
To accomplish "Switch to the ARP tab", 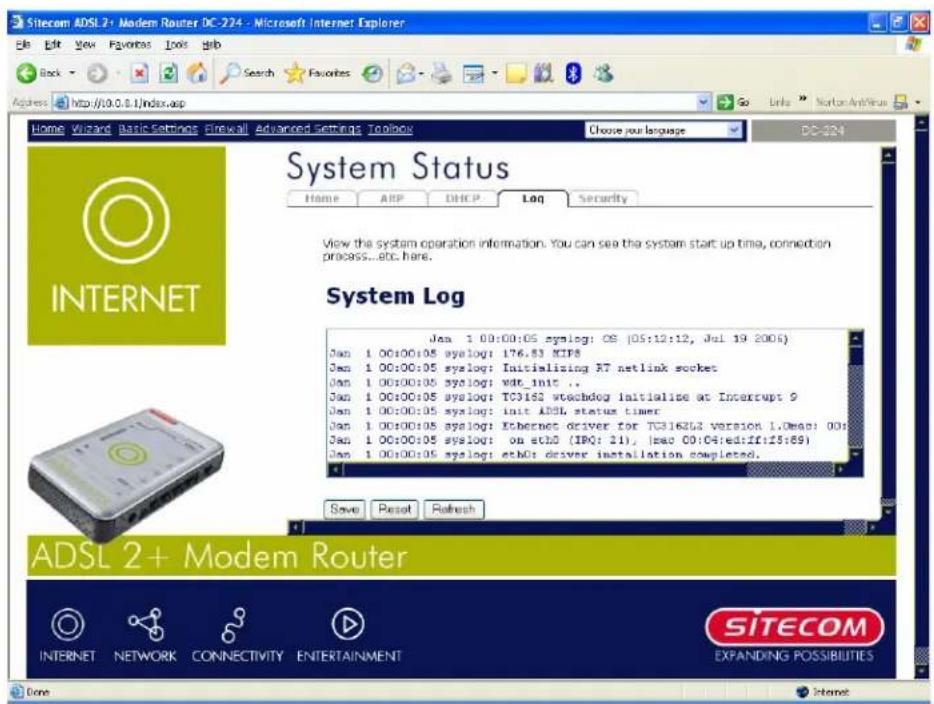I will tap(392, 198).
